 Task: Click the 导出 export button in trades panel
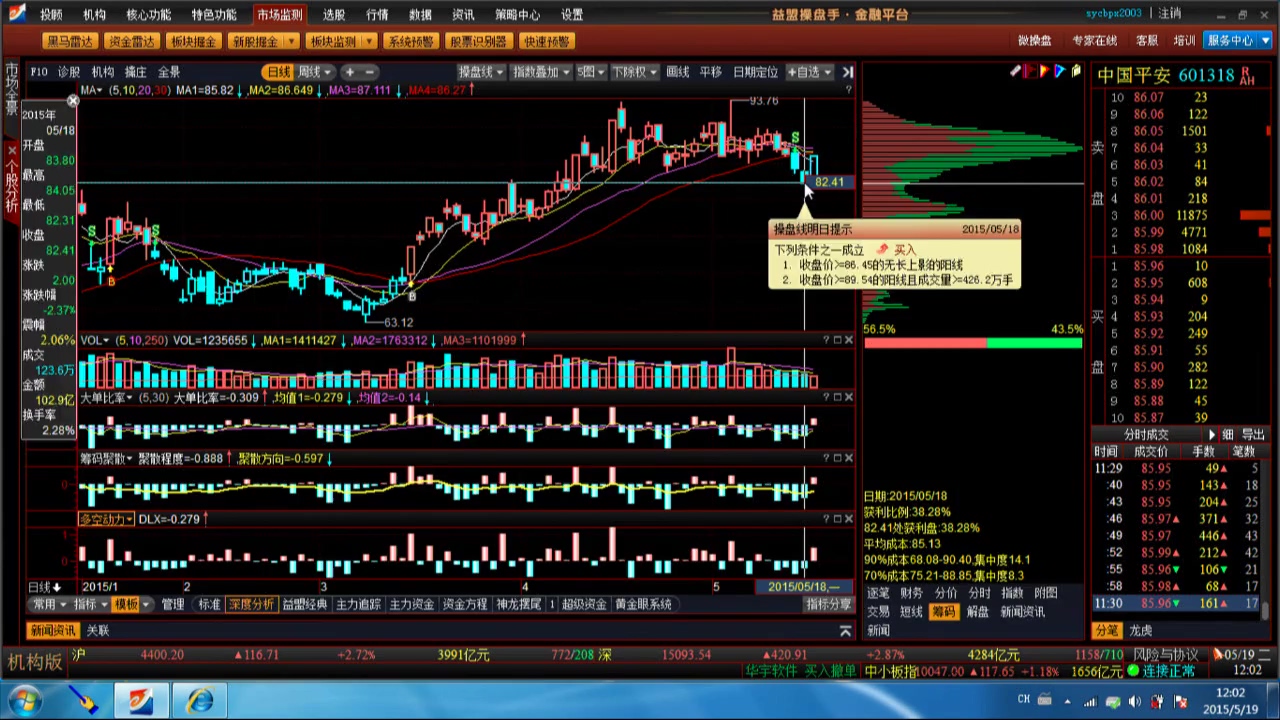pyautogui.click(x=1253, y=435)
